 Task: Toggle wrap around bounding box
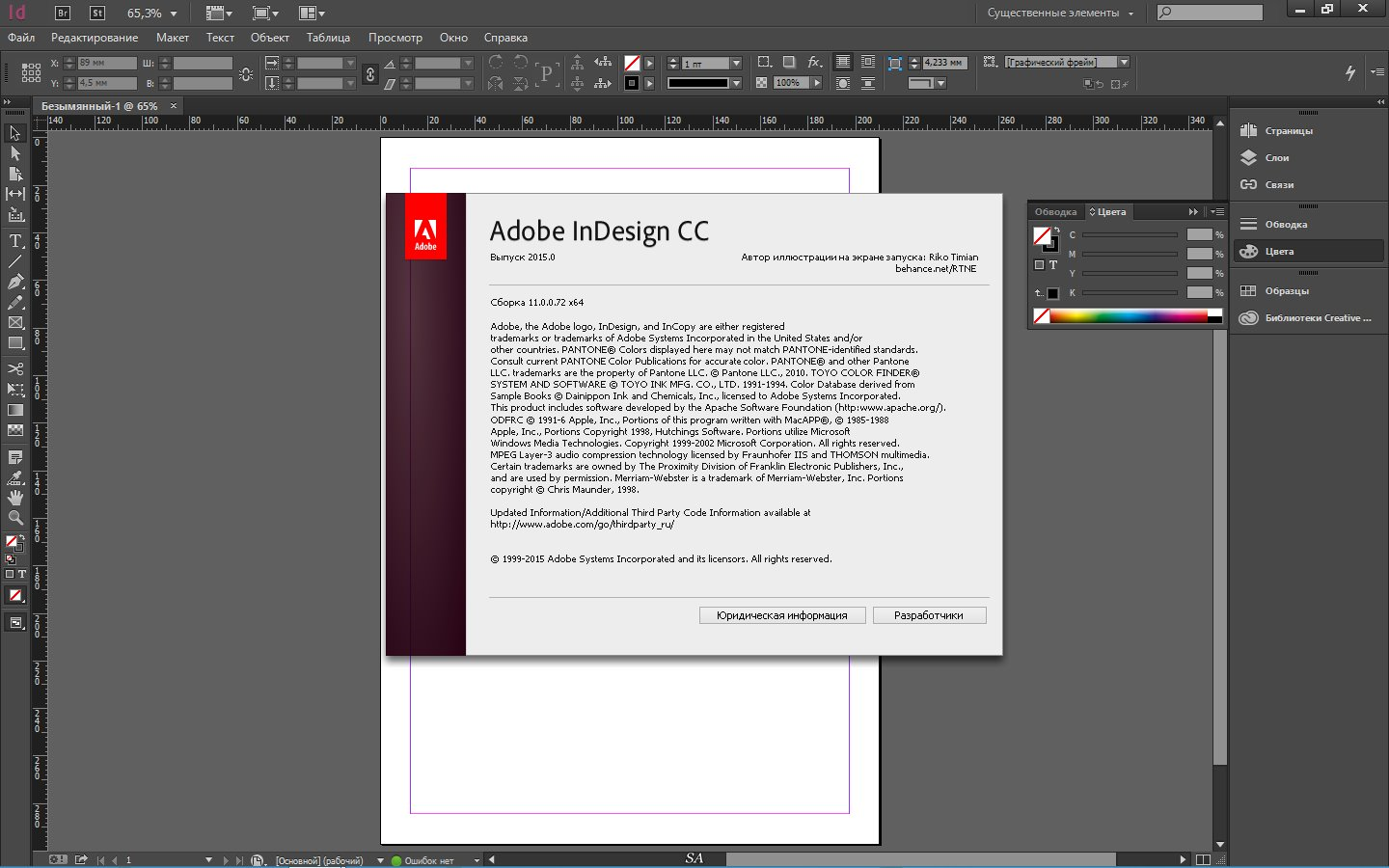(x=868, y=62)
